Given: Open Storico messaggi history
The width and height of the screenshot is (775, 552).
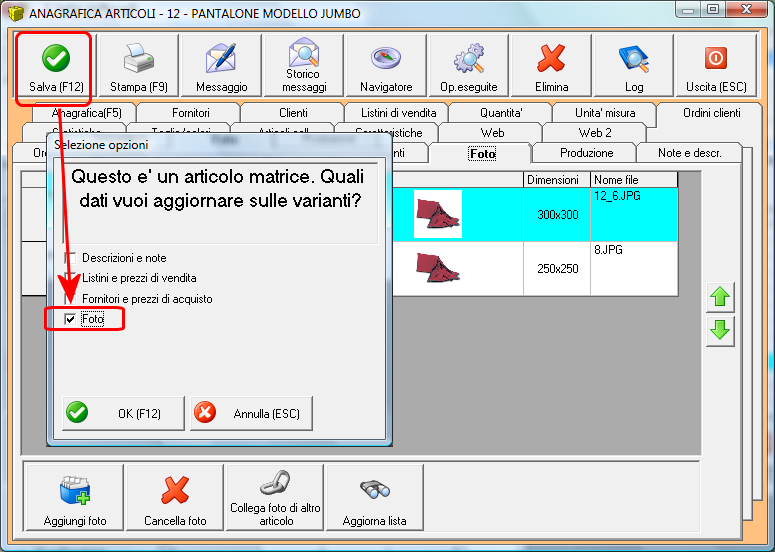Looking at the screenshot, I should pyautogui.click(x=303, y=66).
